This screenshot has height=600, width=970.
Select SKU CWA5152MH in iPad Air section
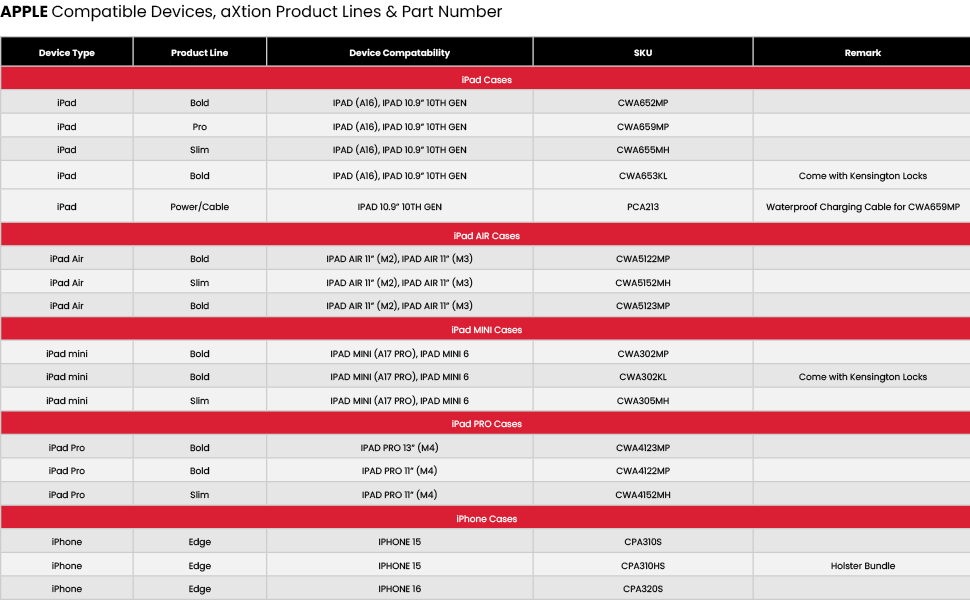tap(642, 283)
